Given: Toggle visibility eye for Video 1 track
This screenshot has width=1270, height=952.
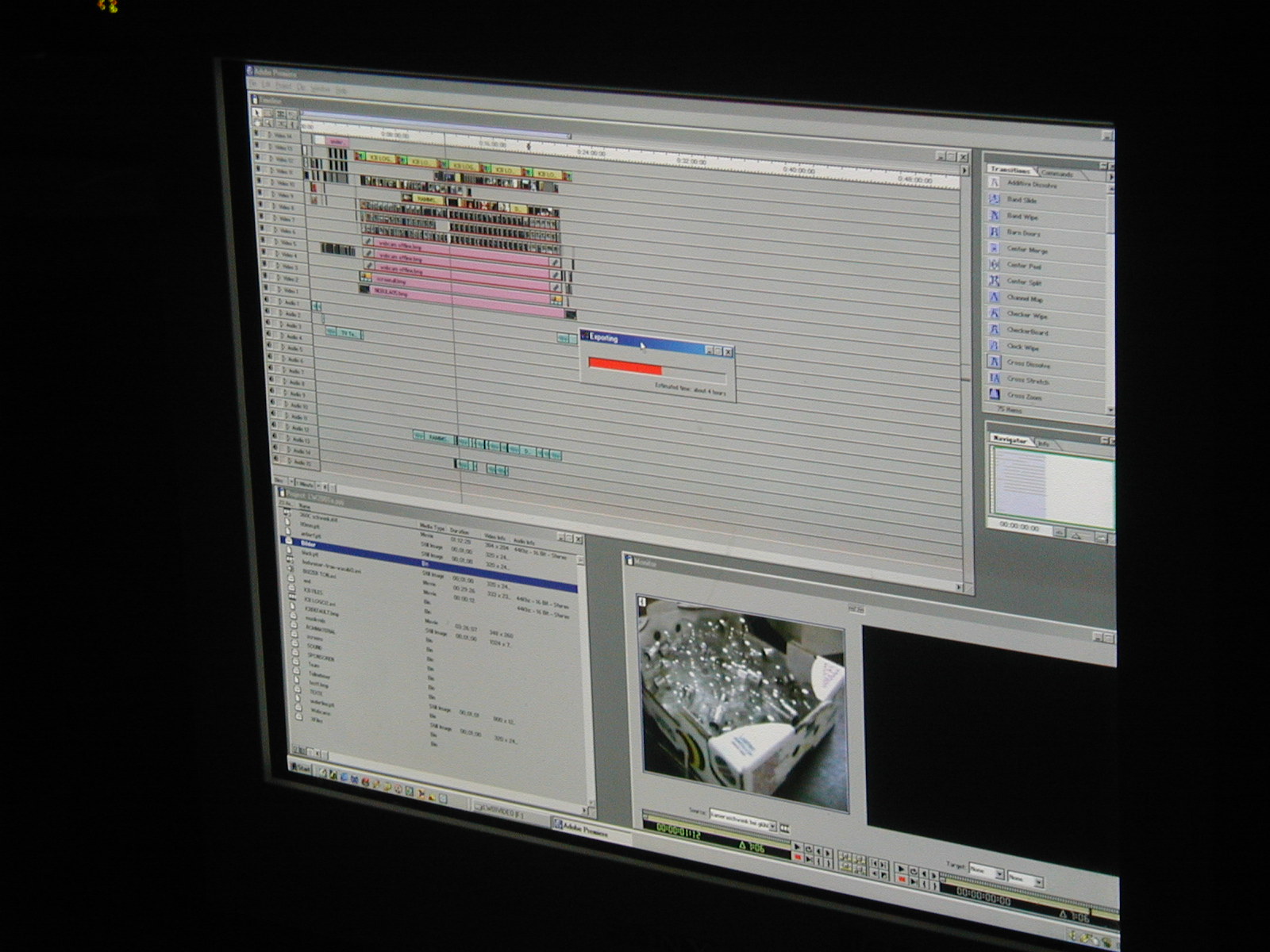Looking at the screenshot, I should point(266,287).
